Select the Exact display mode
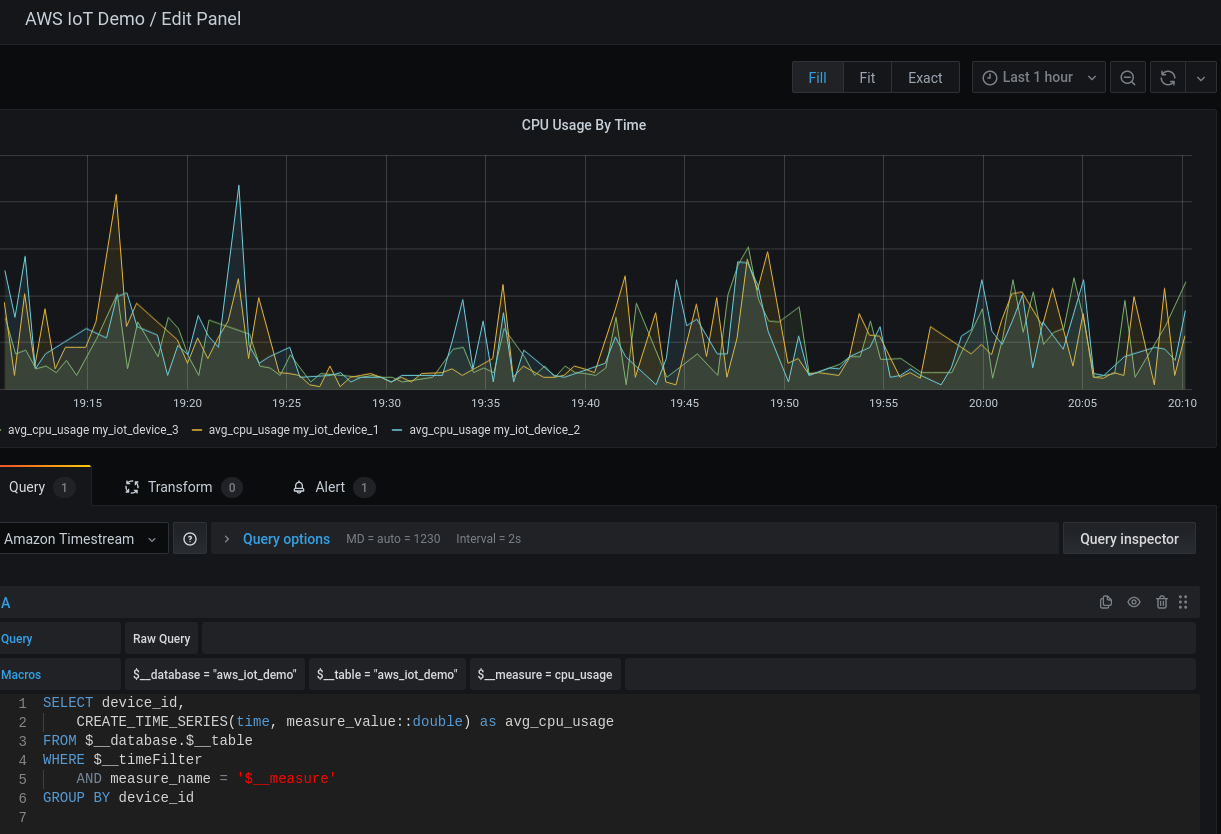 click(x=924, y=77)
